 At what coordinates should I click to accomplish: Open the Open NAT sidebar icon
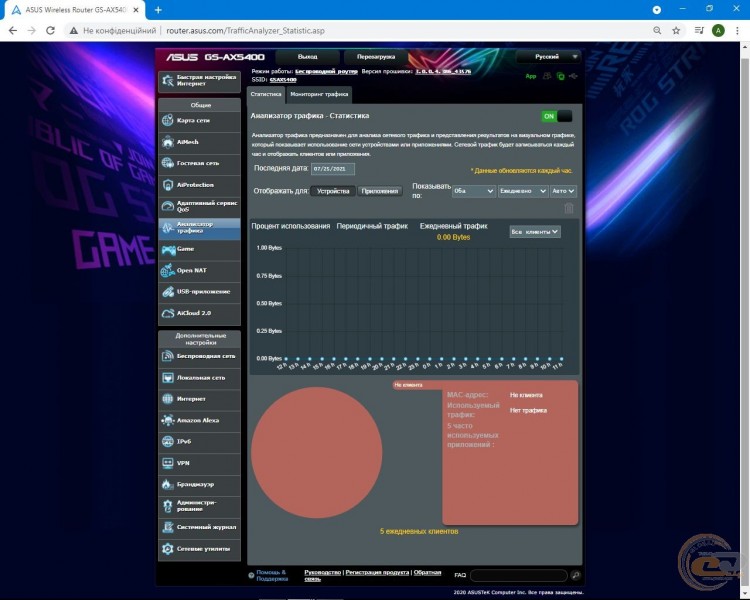point(167,270)
